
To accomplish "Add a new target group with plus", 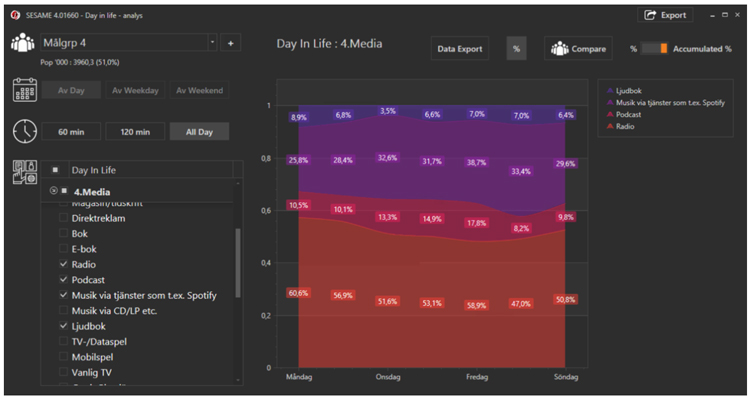I will pos(229,44).
